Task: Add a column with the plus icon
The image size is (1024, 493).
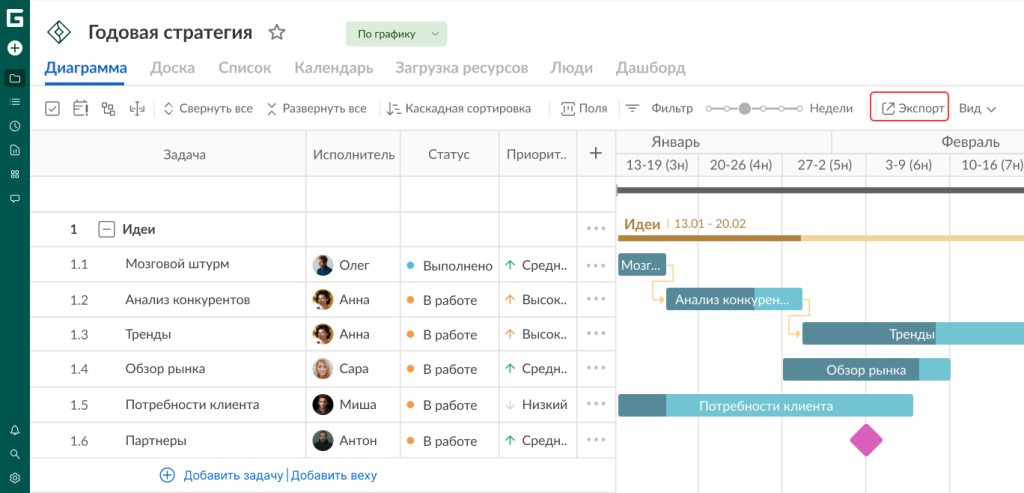Action: pyautogui.click(x=596, y=153)
